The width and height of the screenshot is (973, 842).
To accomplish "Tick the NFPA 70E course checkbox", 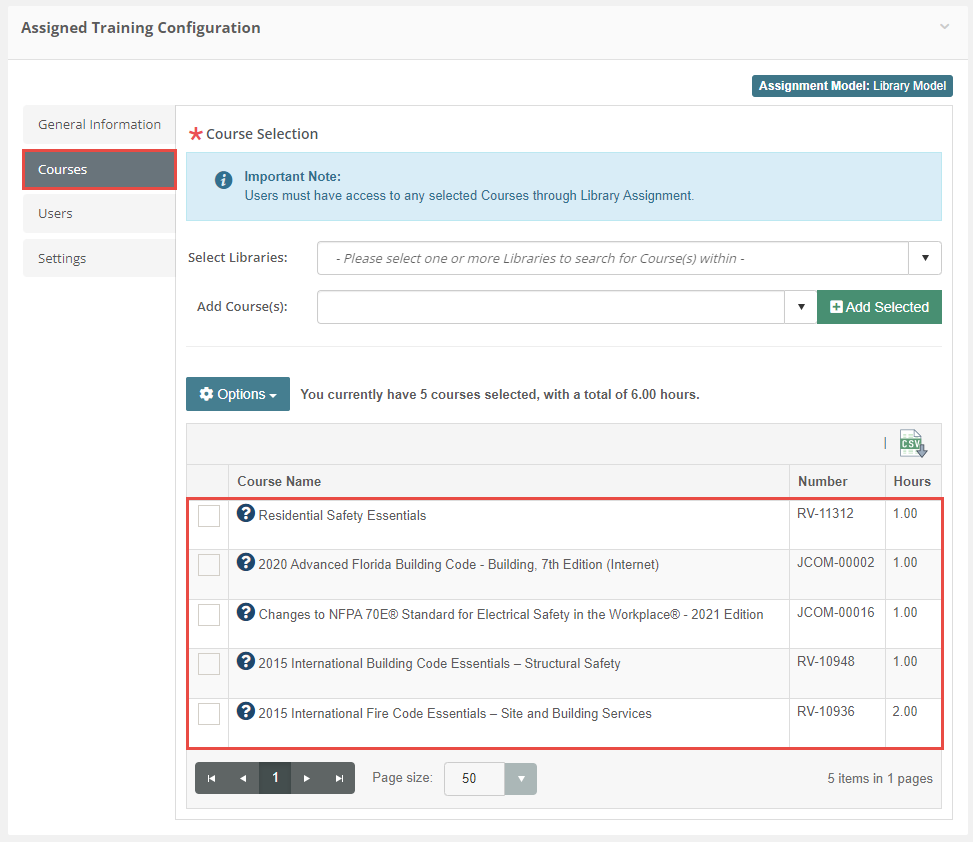I will point(209,615).
